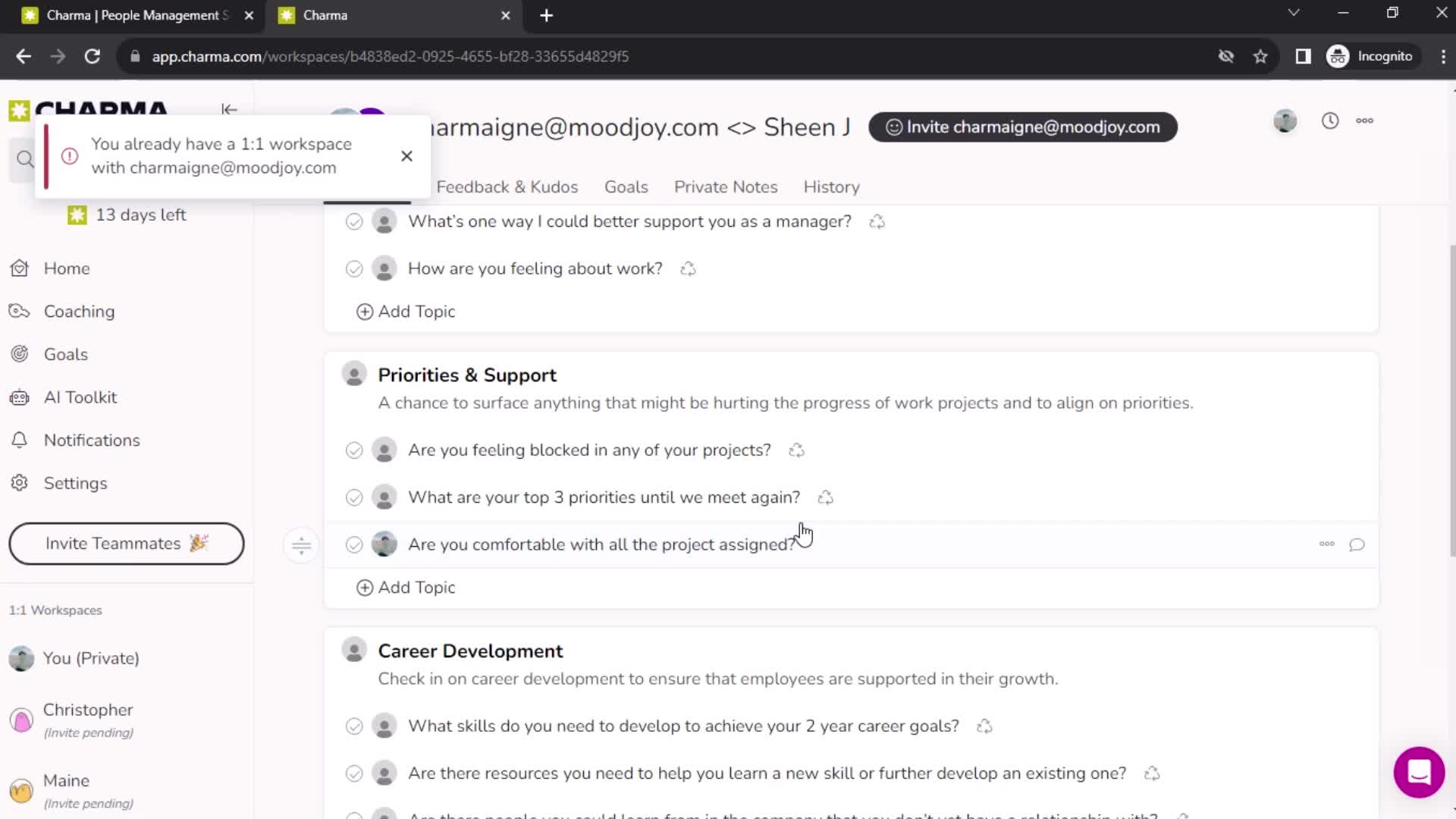1456x819 pixels.
Task: Click avatar beside 'top 3 priorities' topic
Action: point(384,497)
